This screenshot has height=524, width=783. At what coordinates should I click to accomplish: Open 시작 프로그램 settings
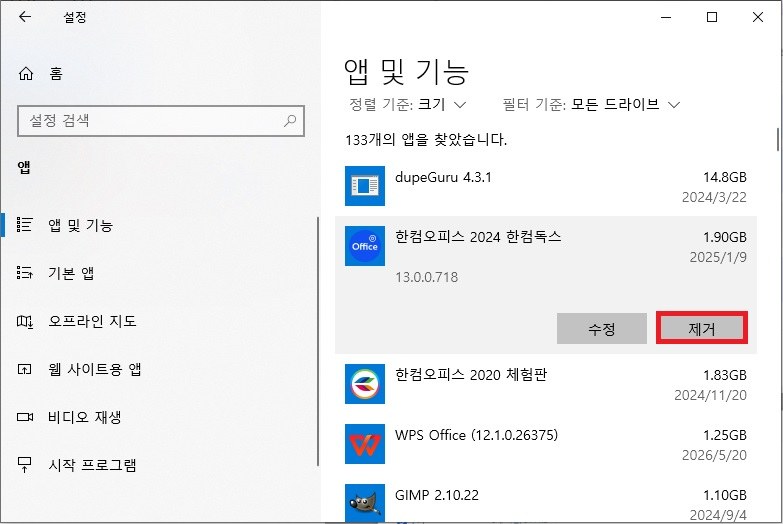[92, 465]
